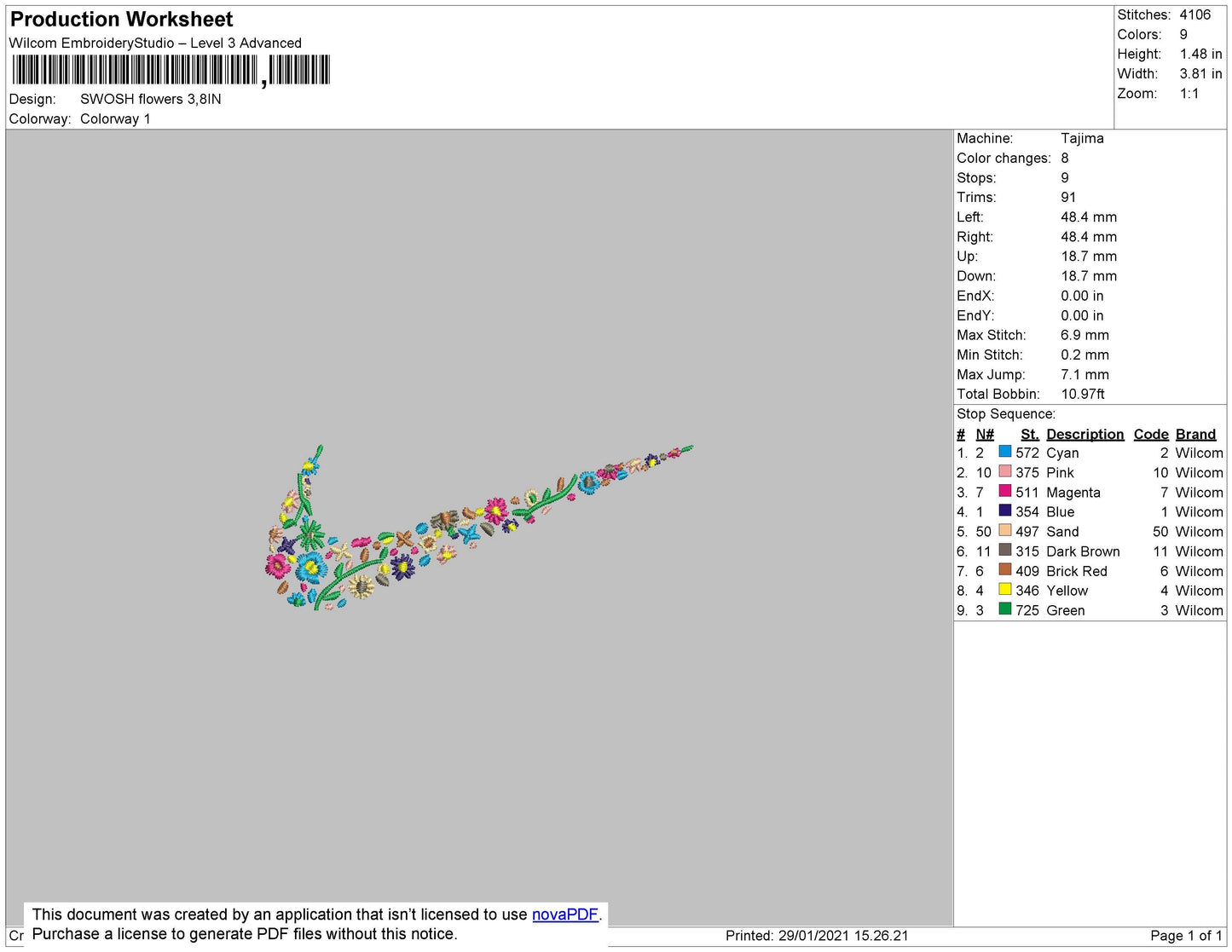Click the Wilcom brand in Blue row
The width and height of the screenshot is (1232, 952).
coord(1199,512)
